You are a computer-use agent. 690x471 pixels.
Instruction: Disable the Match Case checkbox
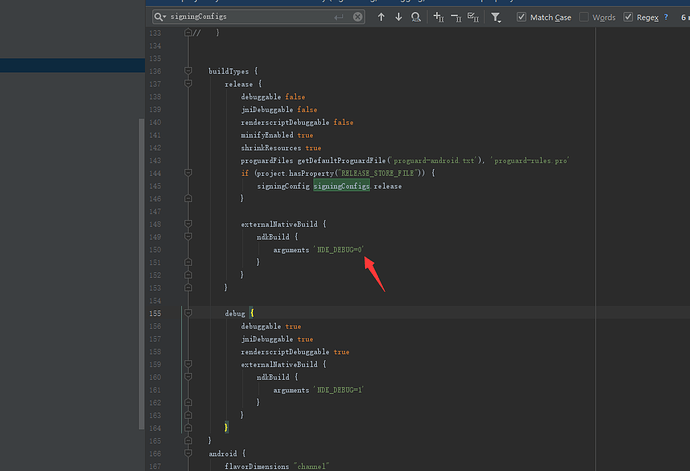click(x=522, y=17)
